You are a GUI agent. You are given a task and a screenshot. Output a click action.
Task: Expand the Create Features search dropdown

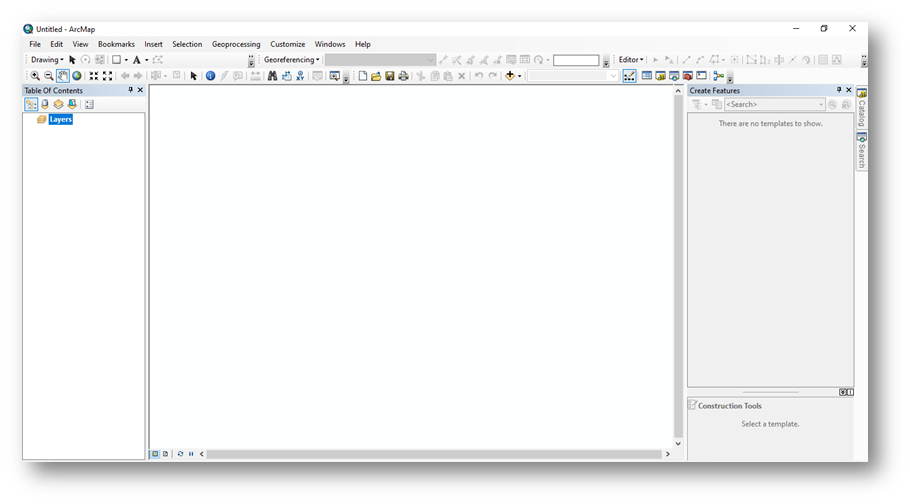click(821, 105)
